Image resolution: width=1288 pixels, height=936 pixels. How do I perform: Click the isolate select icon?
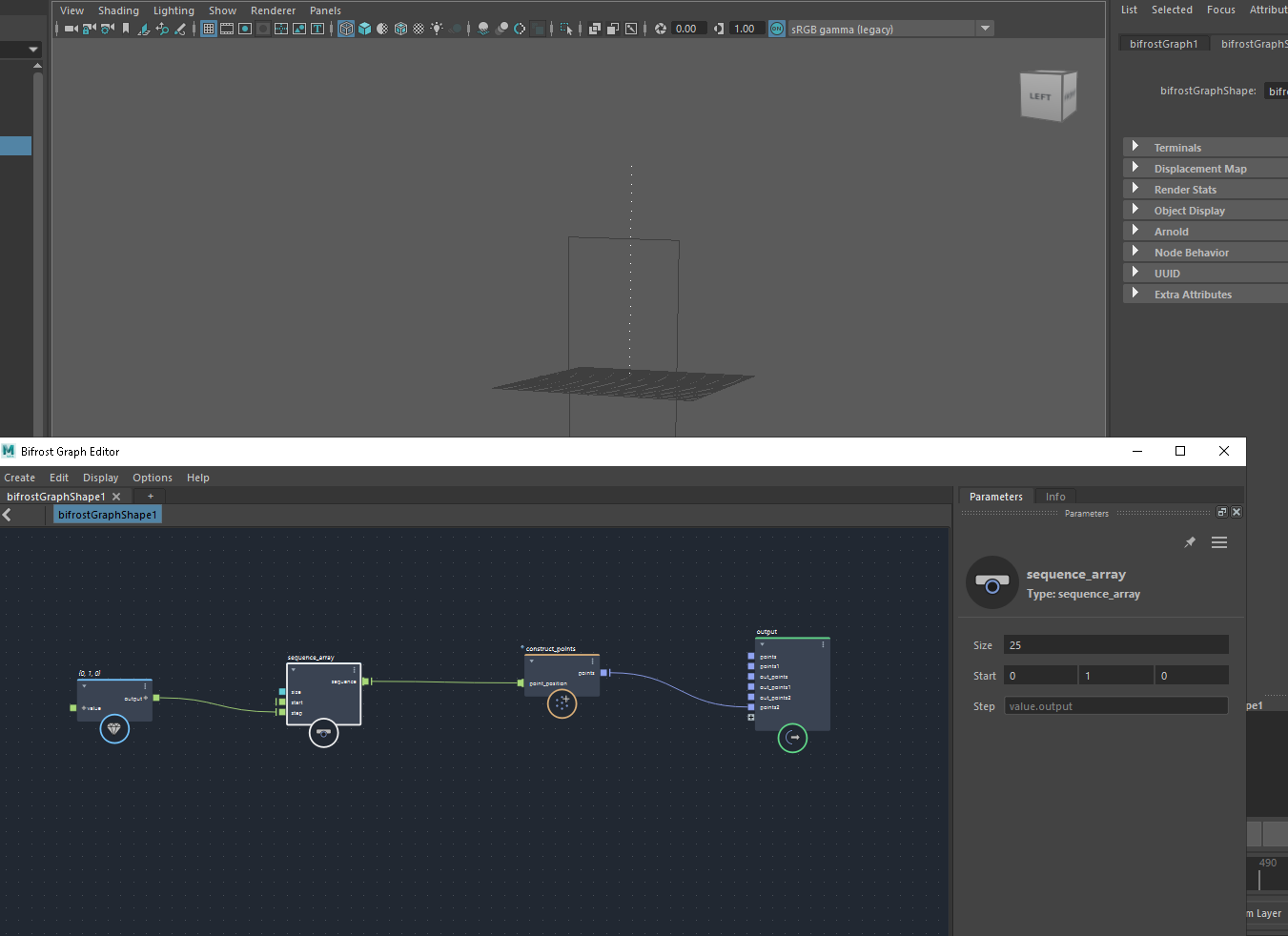[566, 29]
